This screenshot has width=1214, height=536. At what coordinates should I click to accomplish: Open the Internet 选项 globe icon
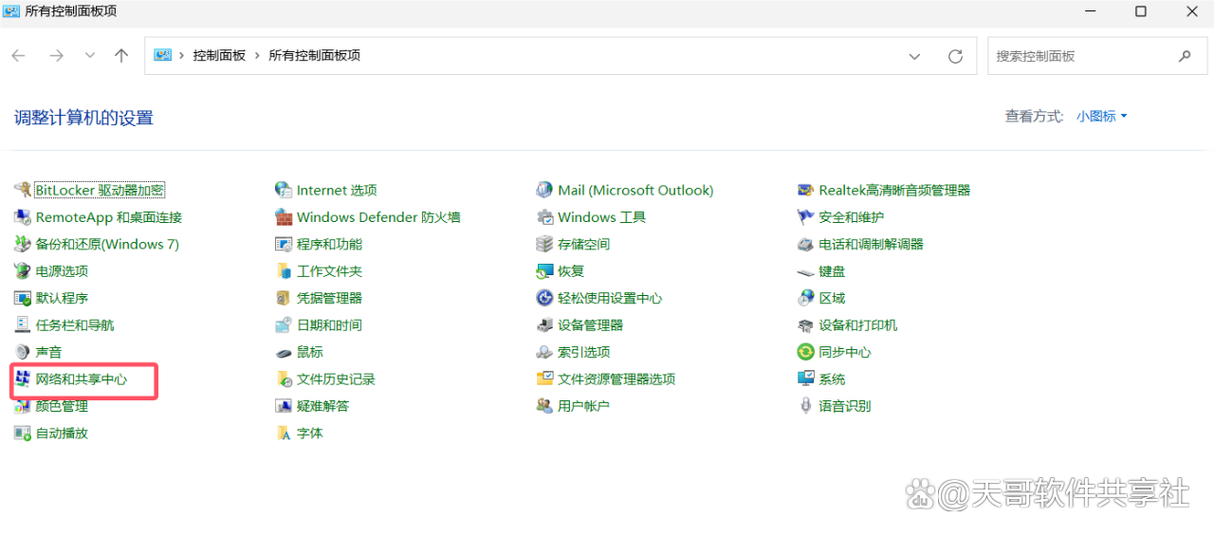[x=283, y=190]
